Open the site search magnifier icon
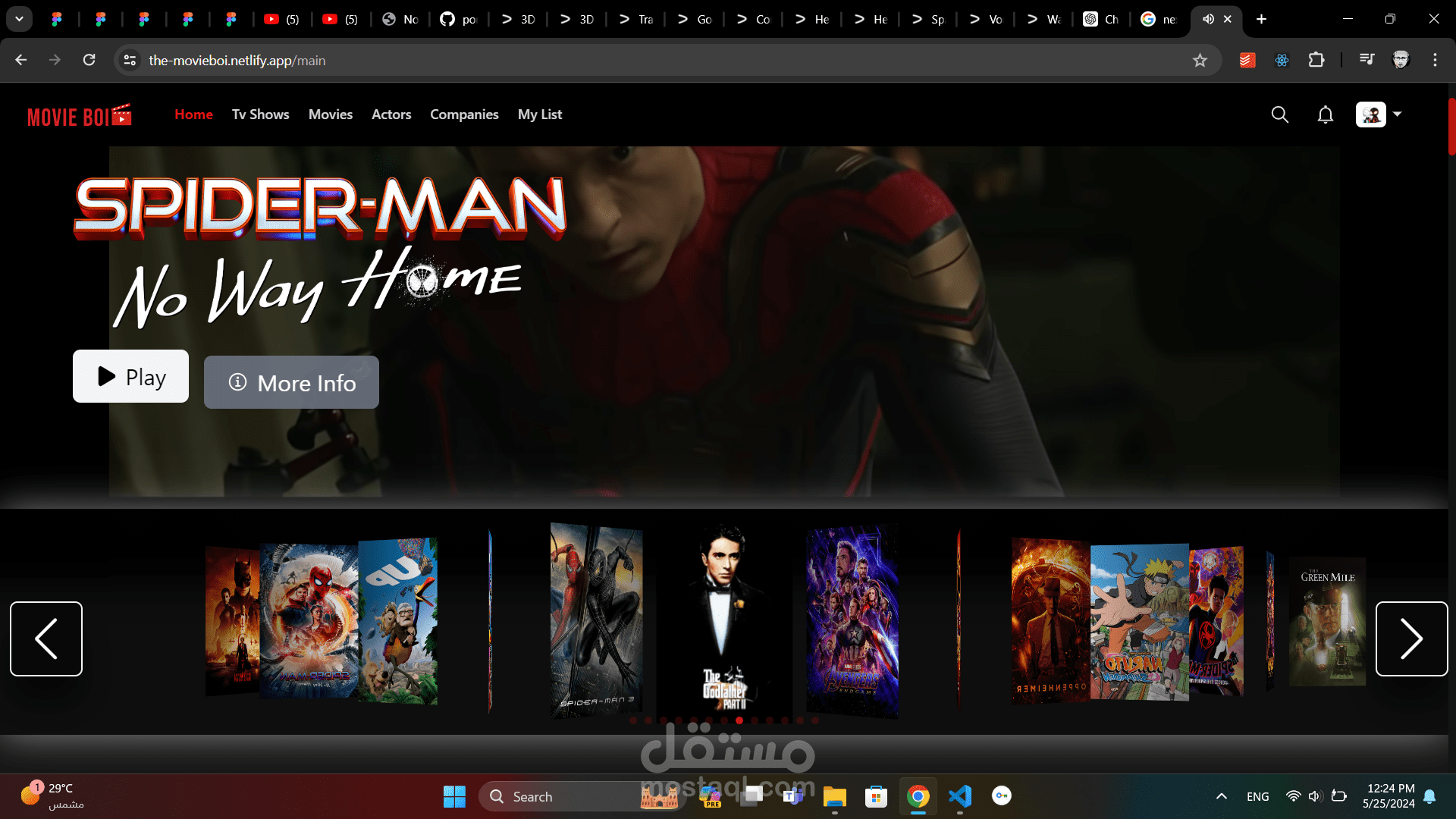 (1280, 115)
